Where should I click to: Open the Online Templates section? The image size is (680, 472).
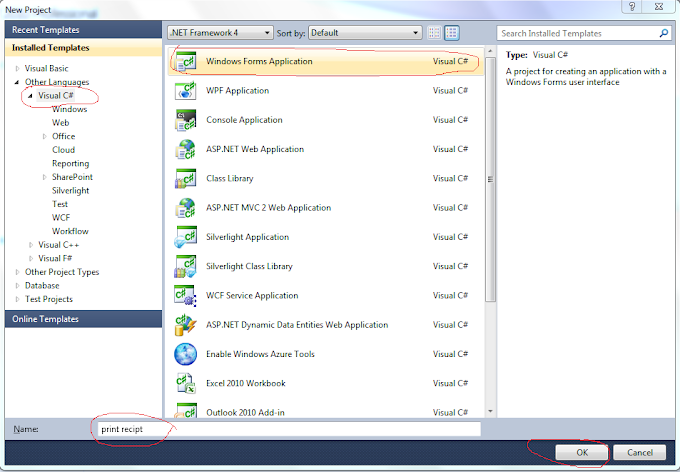click(x=83, y=319)
